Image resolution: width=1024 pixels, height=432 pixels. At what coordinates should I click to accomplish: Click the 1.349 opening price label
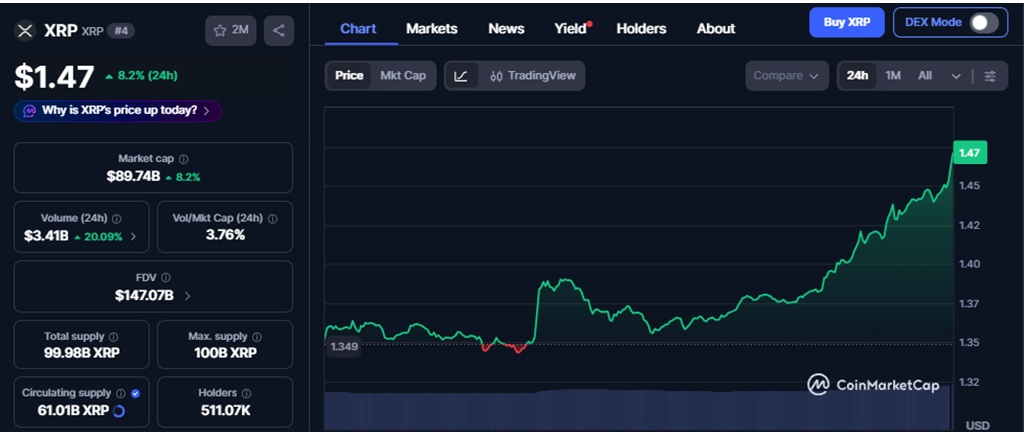coord(344,347)
